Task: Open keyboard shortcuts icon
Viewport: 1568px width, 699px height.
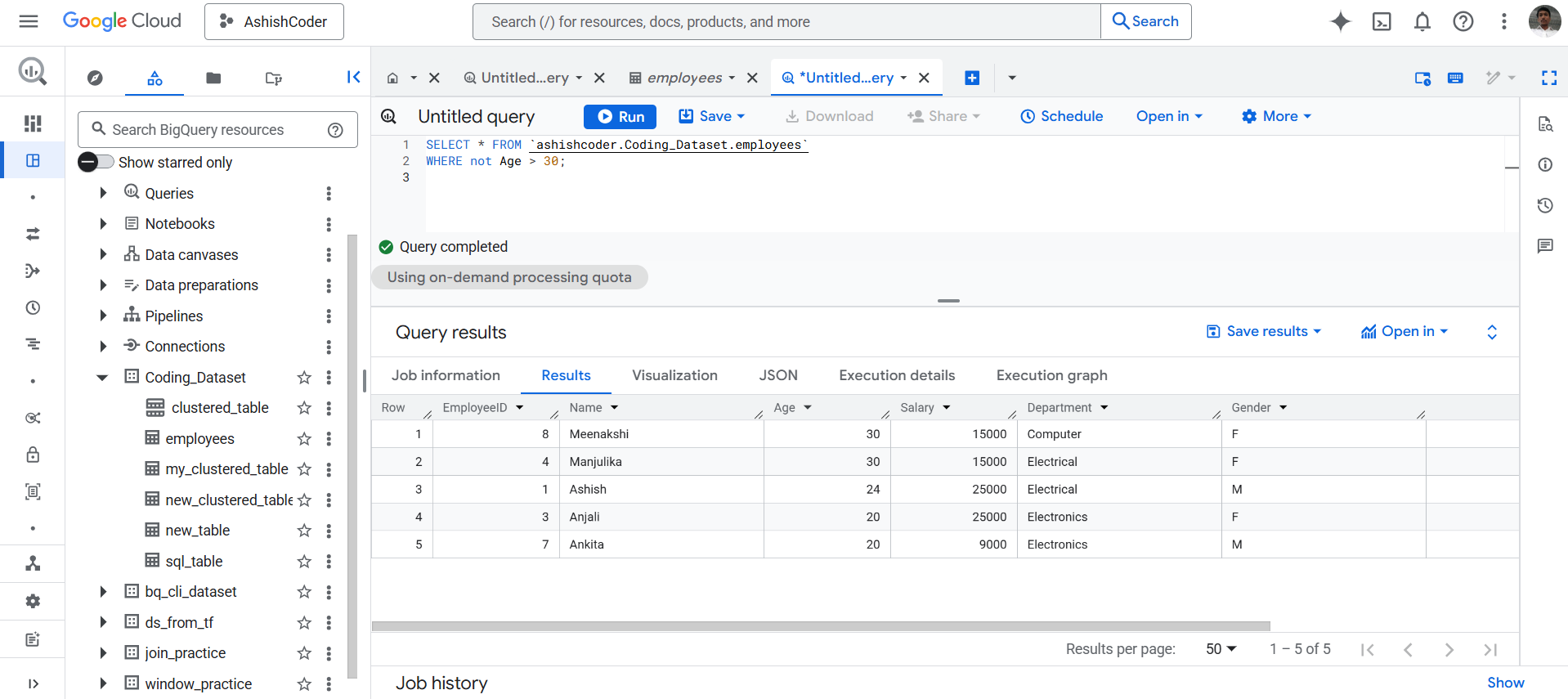Action: pyautogui.click(x=1455, y=78)
